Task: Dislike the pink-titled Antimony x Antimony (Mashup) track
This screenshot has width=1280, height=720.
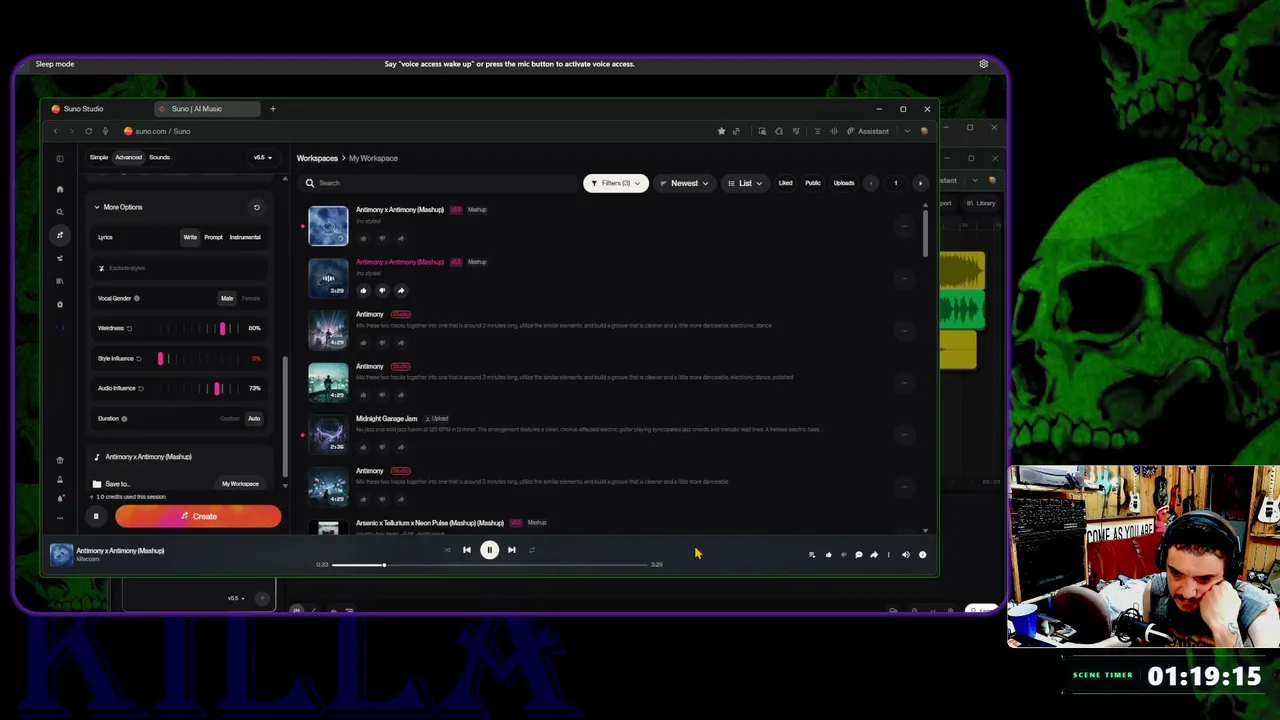Action: 381,291
